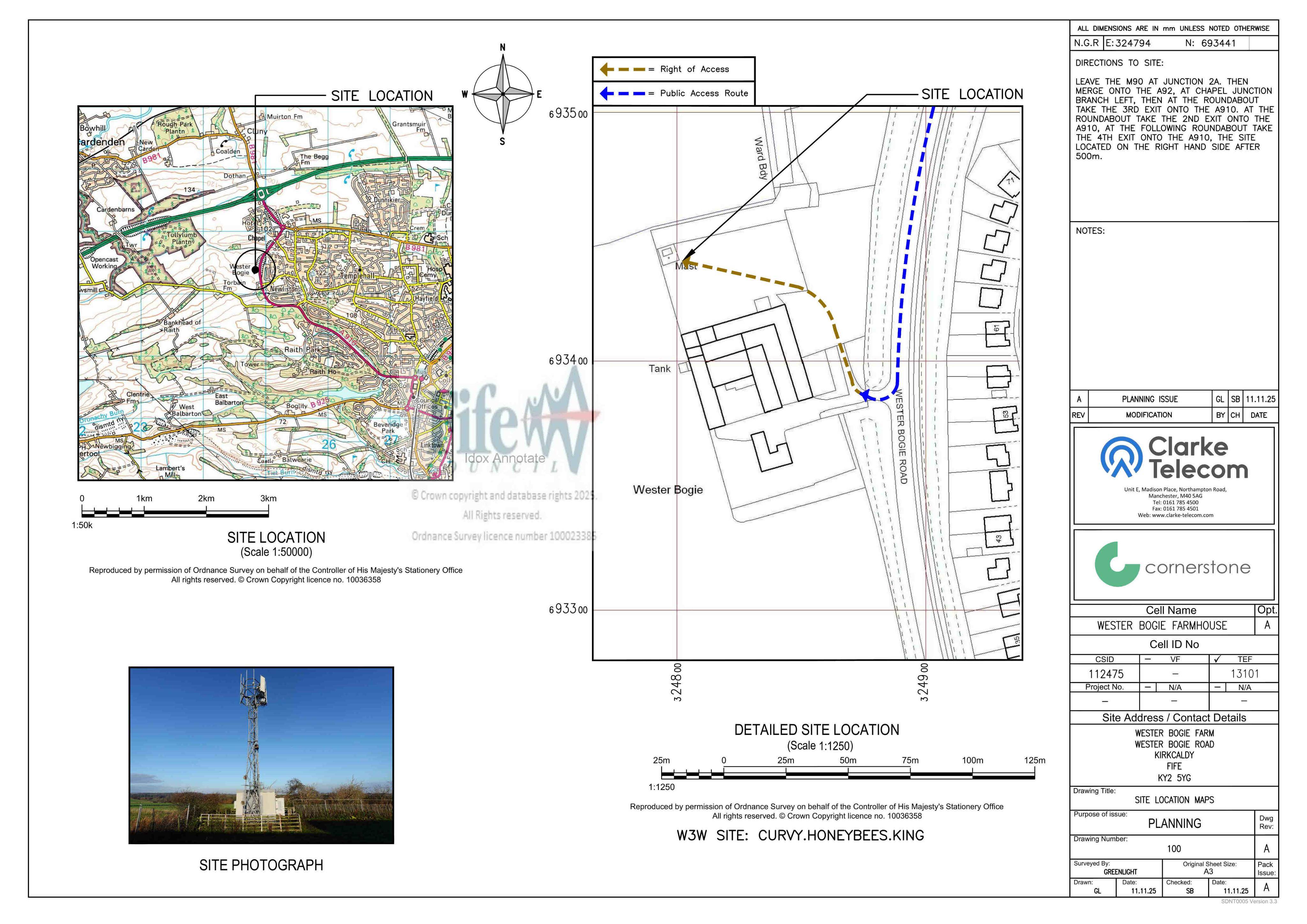The width and height of the screenshot is (1307, 924).
Task: Select the grid label 324900
Action: (x=924, y=682)
